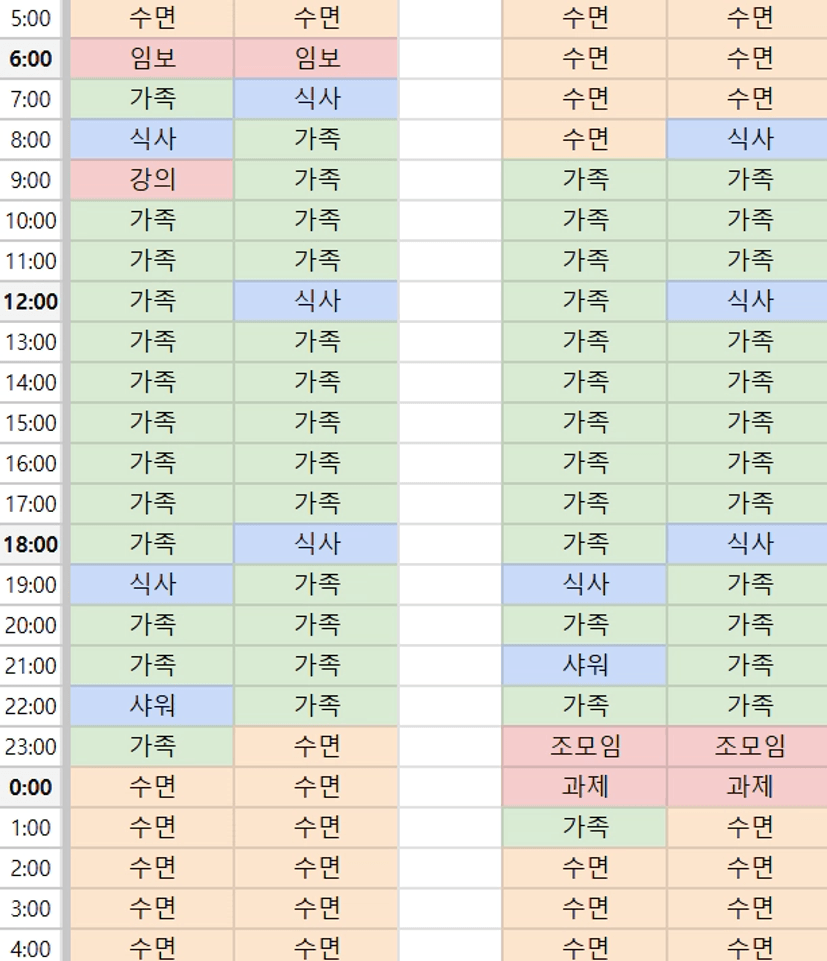
Task: Click the 임보 cell in the second activity column
Action: pyautogui.click(x=316, y=59)
